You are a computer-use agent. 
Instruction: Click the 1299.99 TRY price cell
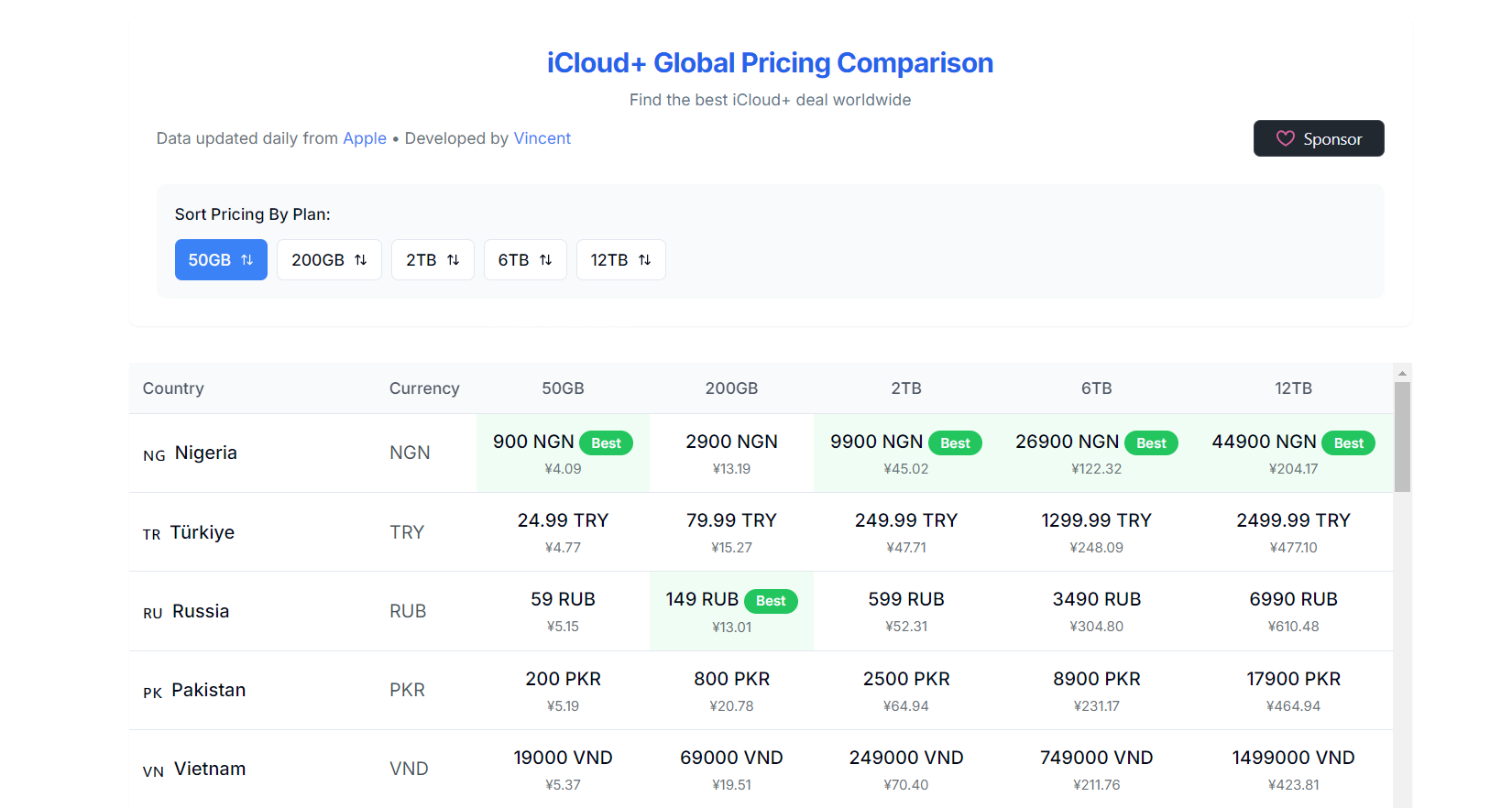tap(1096, 532)
